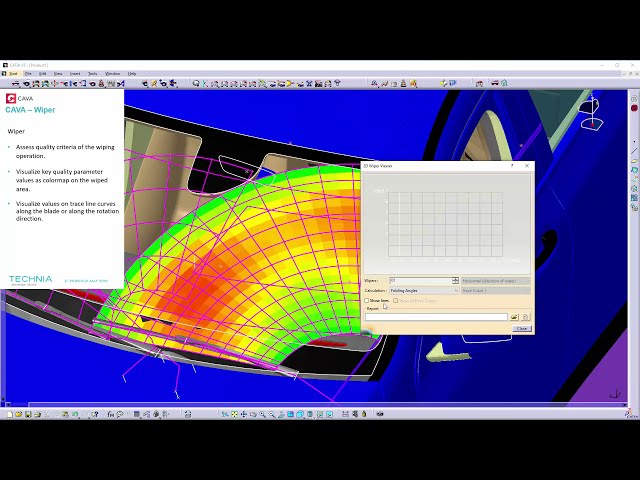Open the Horizontal direction of wiper dropdown
Screen dimensions: 640x480
tap(496, 281)
